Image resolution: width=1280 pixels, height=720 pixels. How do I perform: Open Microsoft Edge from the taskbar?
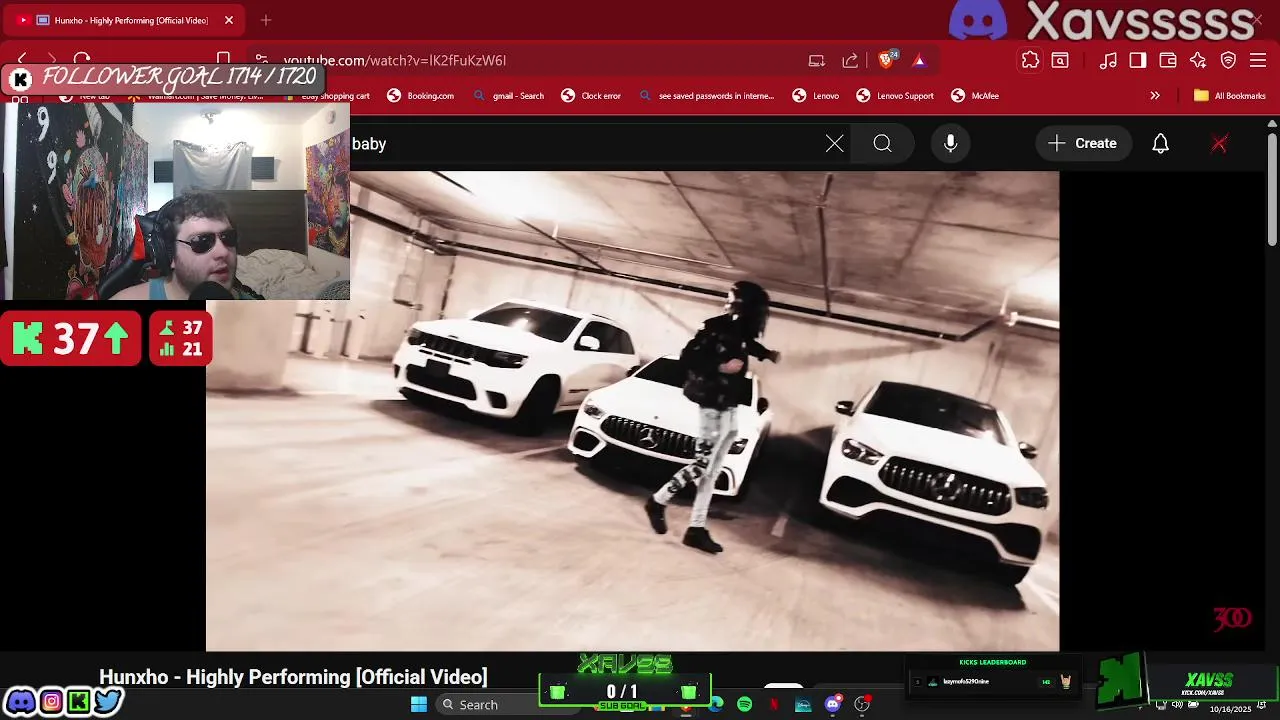(716, 705)
